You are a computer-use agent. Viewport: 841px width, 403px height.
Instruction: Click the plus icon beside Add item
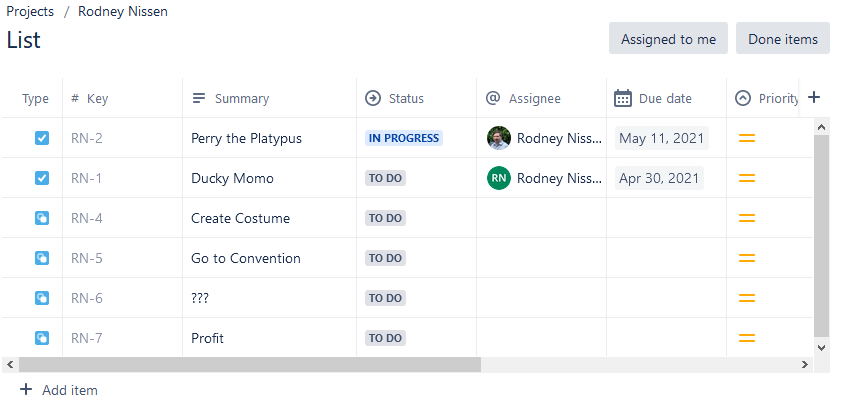(26, 390)
